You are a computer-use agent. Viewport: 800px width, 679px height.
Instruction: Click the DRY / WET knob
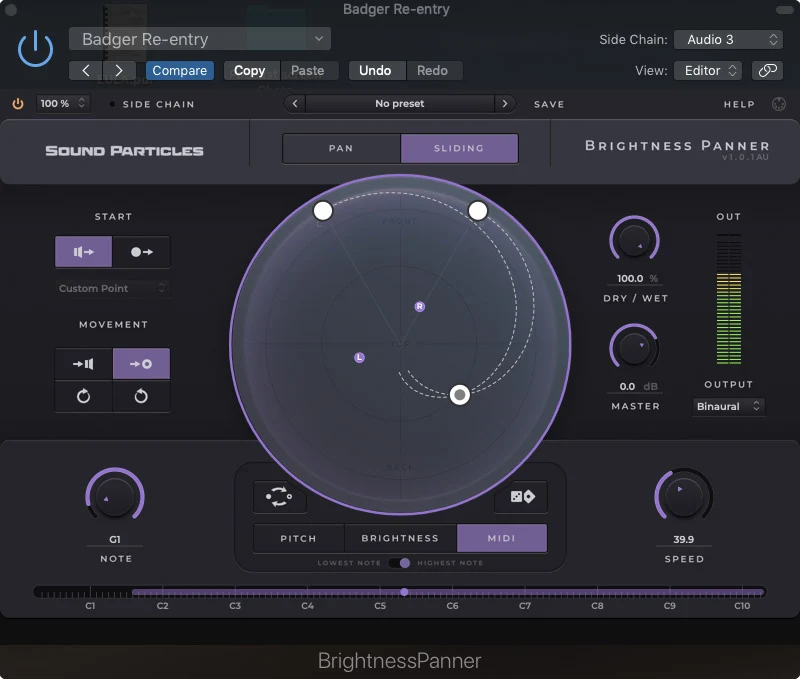(x=634, y=240)
